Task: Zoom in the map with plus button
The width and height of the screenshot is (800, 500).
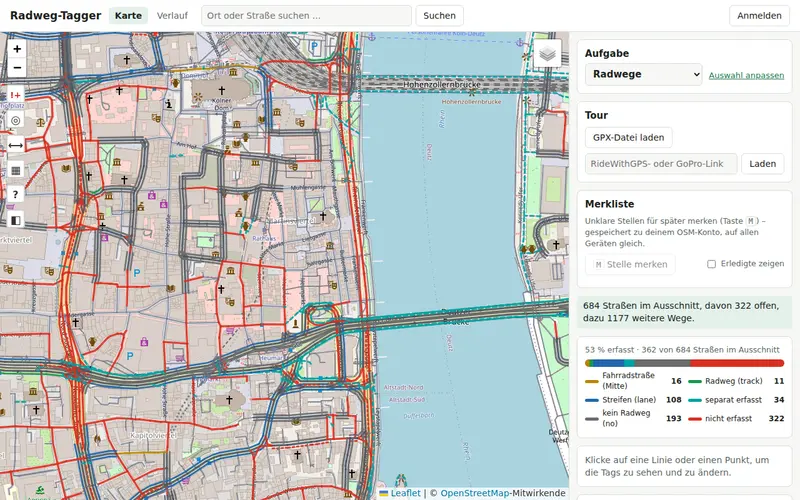Action: click(x=17, y=49)
